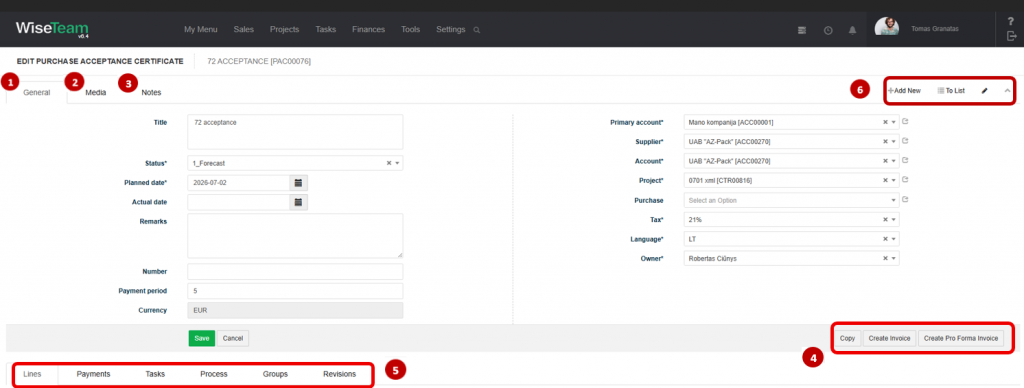The height and width of the screenshot is (388, 1024).
Task: Open the Tools menu
Action: pyautogui.click(x=411, y=29)
